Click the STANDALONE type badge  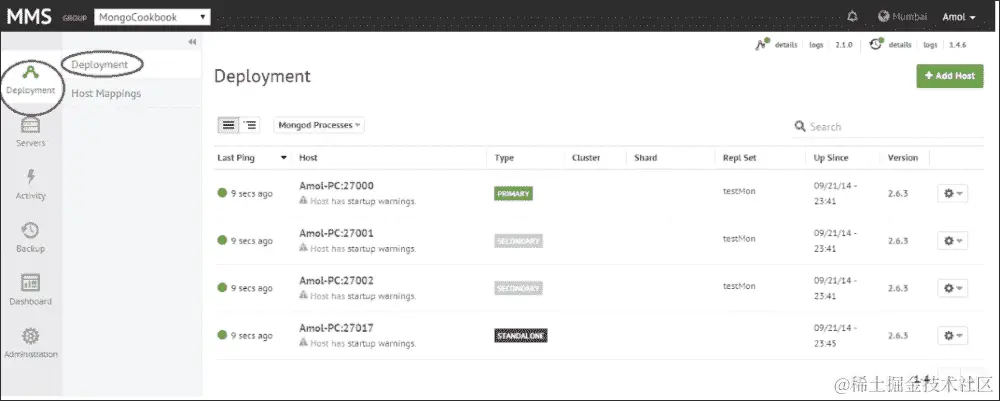[520, 335]
